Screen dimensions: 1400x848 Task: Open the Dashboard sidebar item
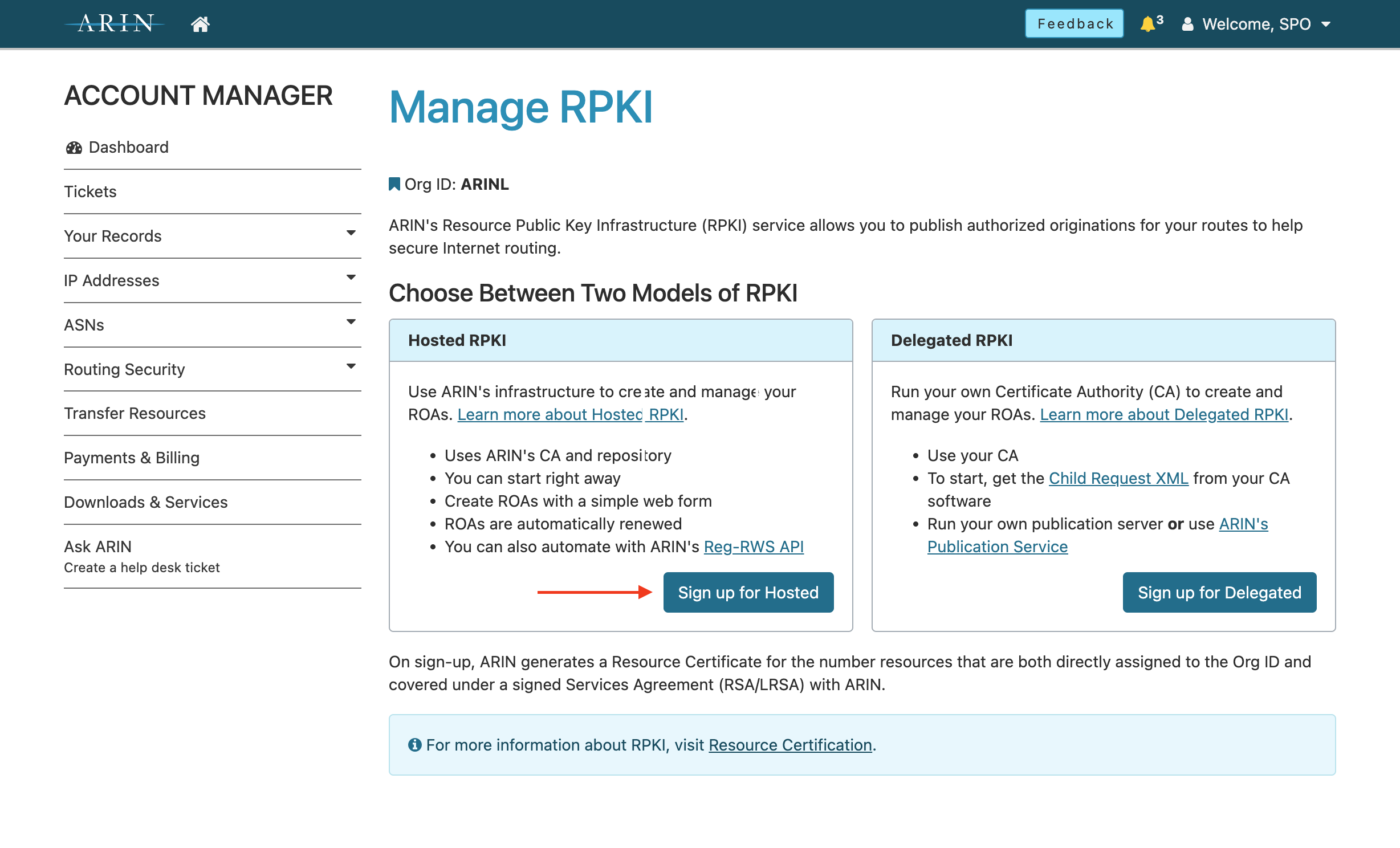coord(213,148)
